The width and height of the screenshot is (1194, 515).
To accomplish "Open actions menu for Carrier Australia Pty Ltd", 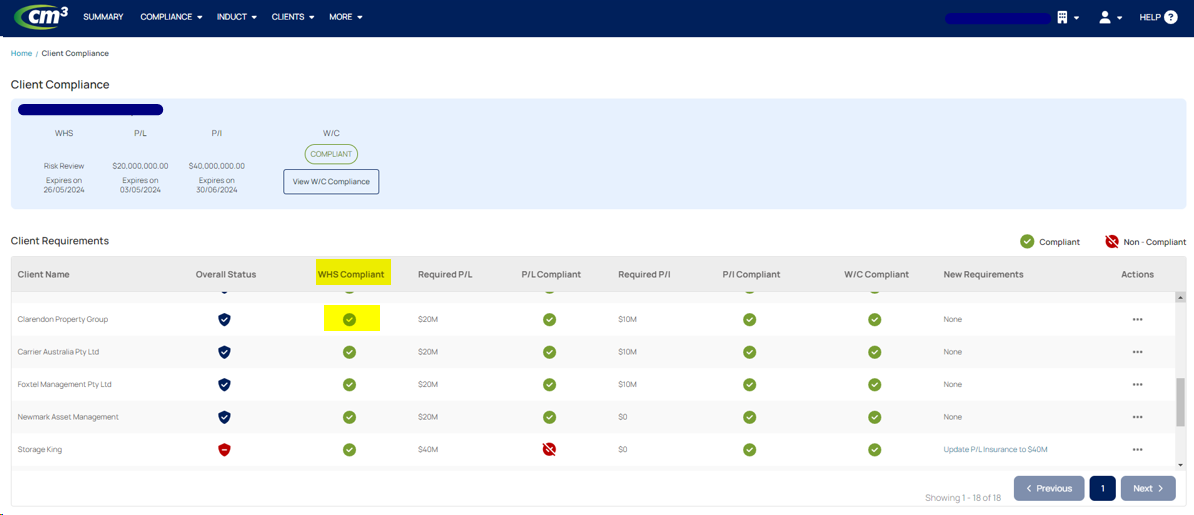I will (x=1138, y=352).
